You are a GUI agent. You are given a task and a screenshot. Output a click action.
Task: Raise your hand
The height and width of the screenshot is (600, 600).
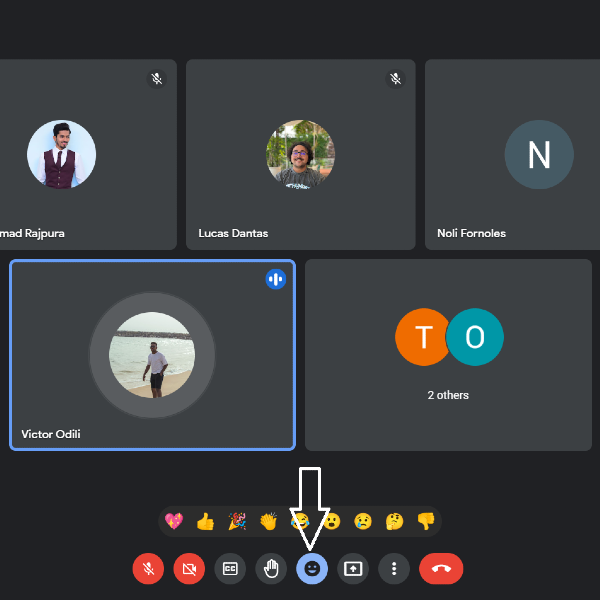(x=271, y=569)
